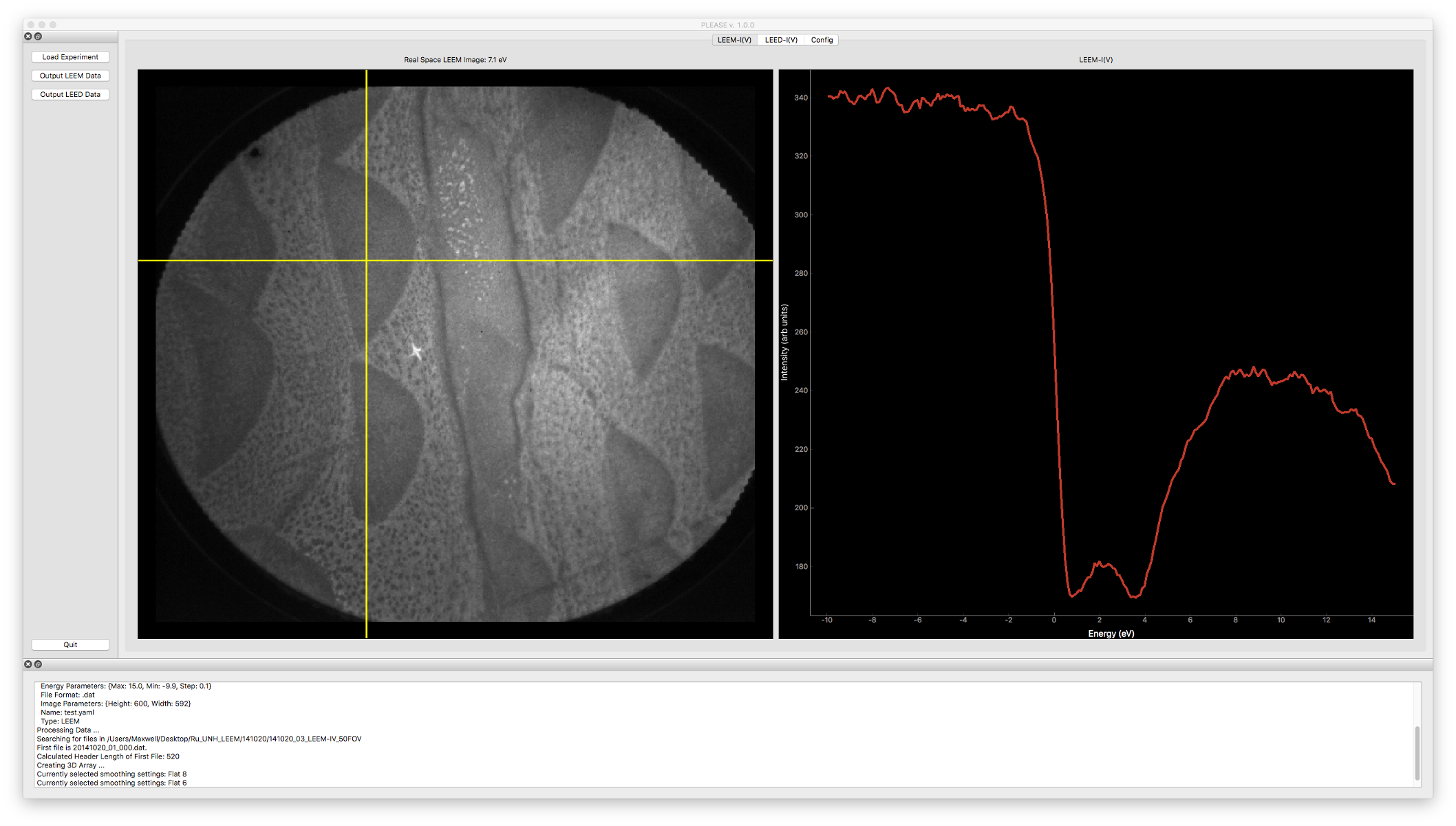This screenshot has width=1456, height=826.
Task: Click the 'smoothing settings: Flat 8' console line
Action: pyautogui.click(x=111, y=774)
